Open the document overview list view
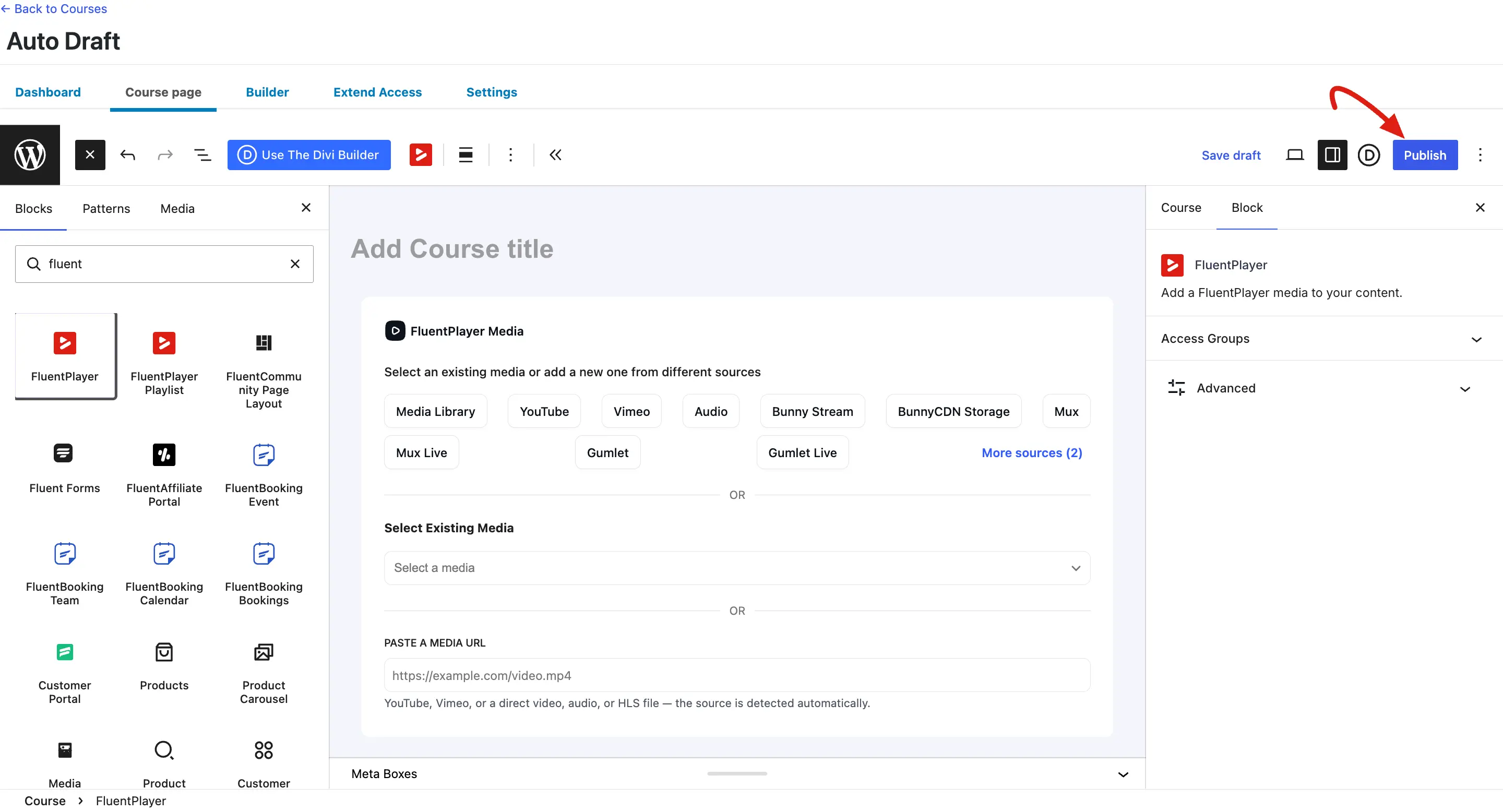The image size is (1503, 812). [202, 154]
